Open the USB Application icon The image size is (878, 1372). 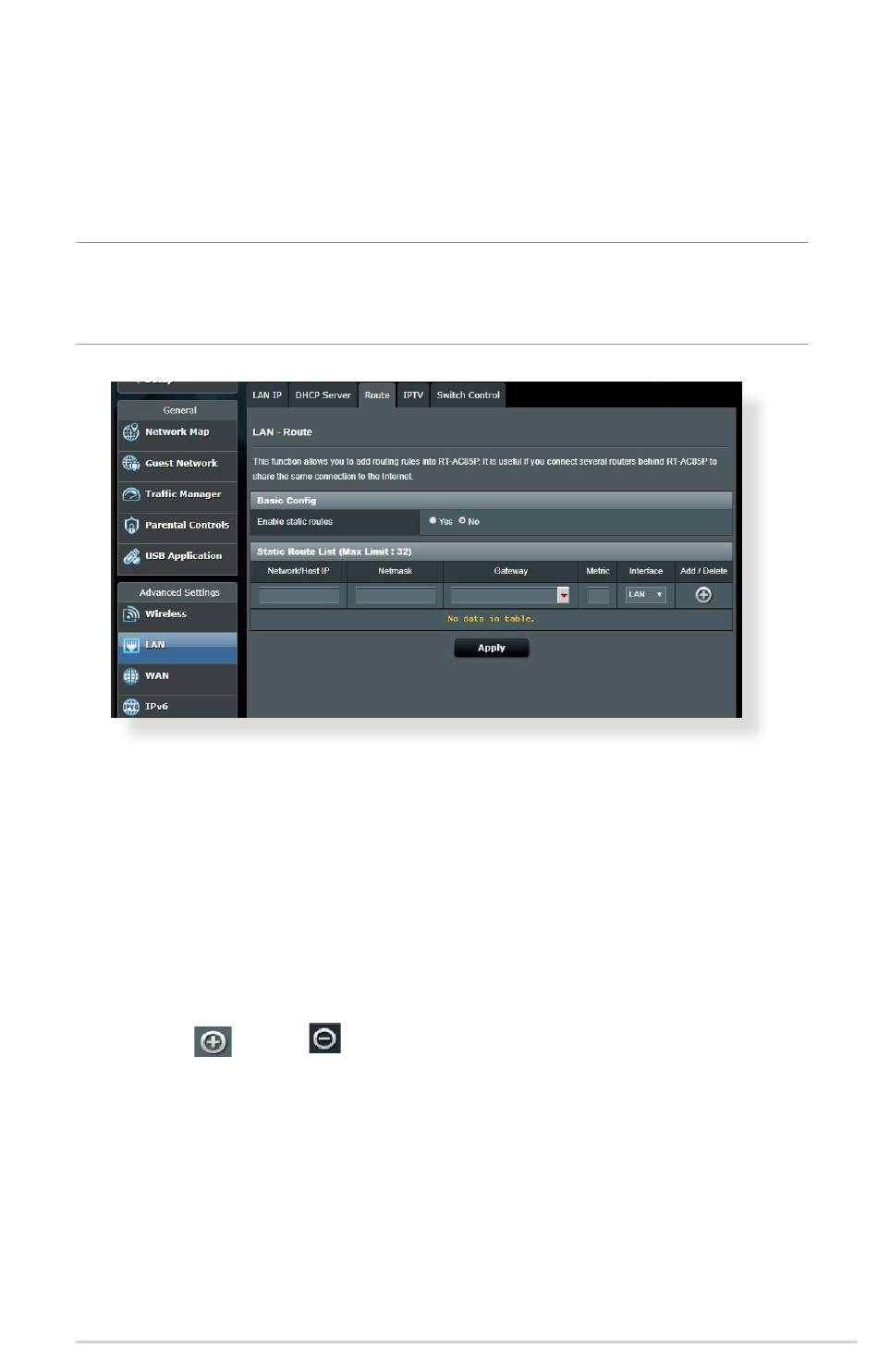pyautogui.click(x=131, y=556)
